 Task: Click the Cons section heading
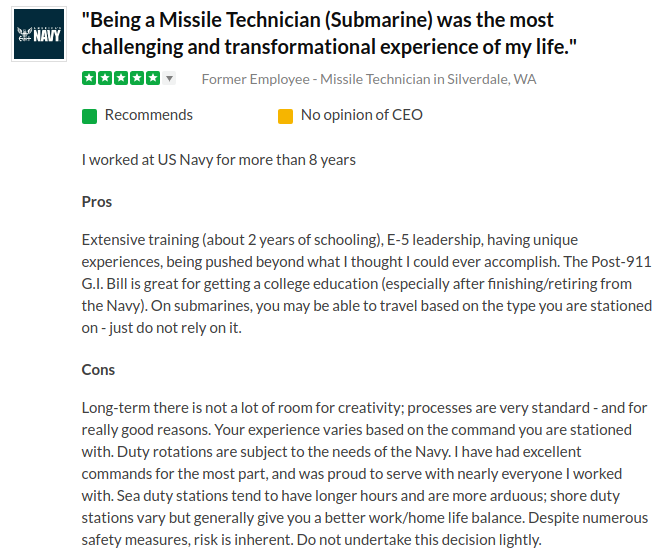tap(98, 370)
